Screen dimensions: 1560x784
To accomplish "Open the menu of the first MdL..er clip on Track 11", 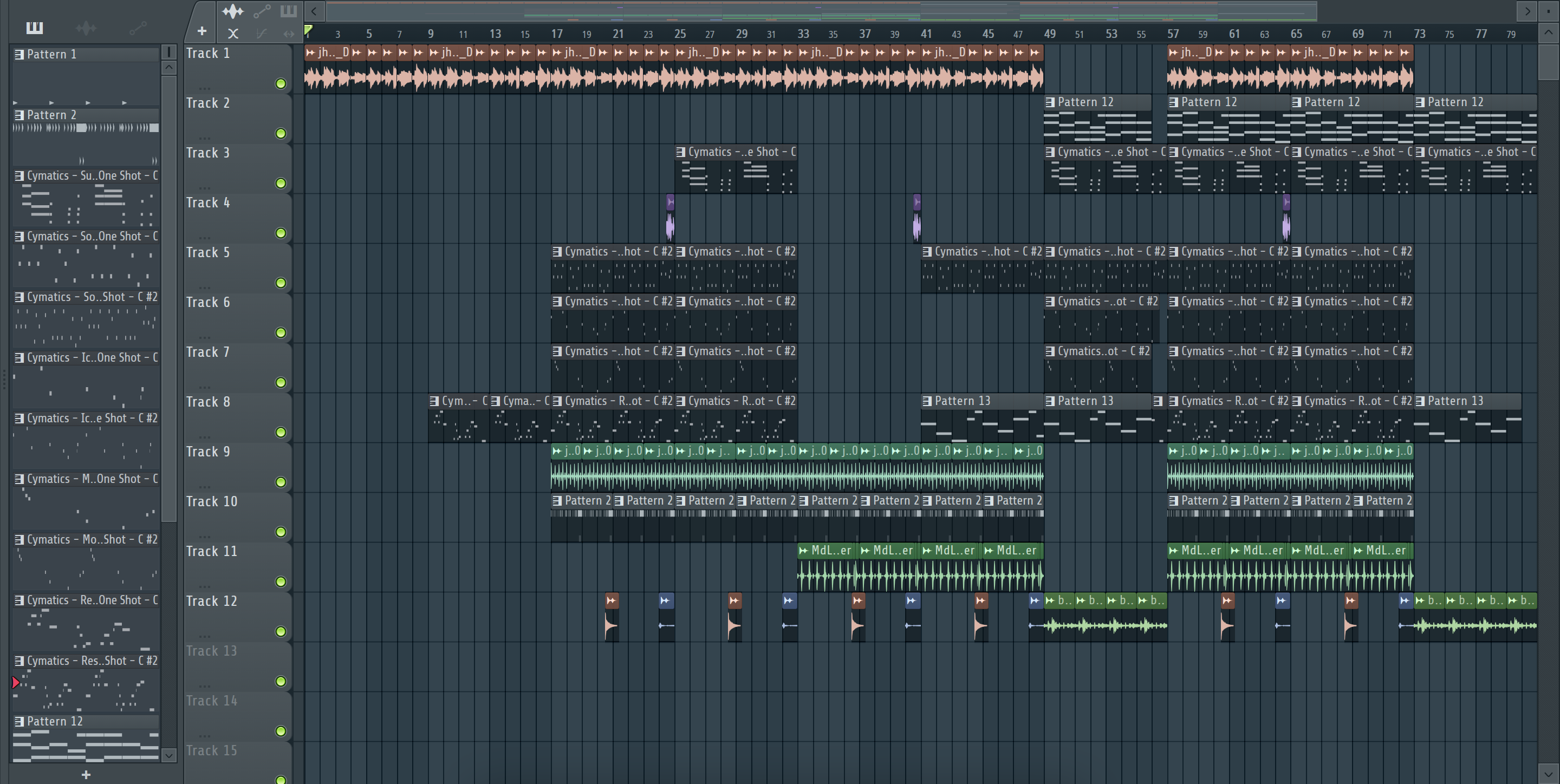I will [804, 550].
